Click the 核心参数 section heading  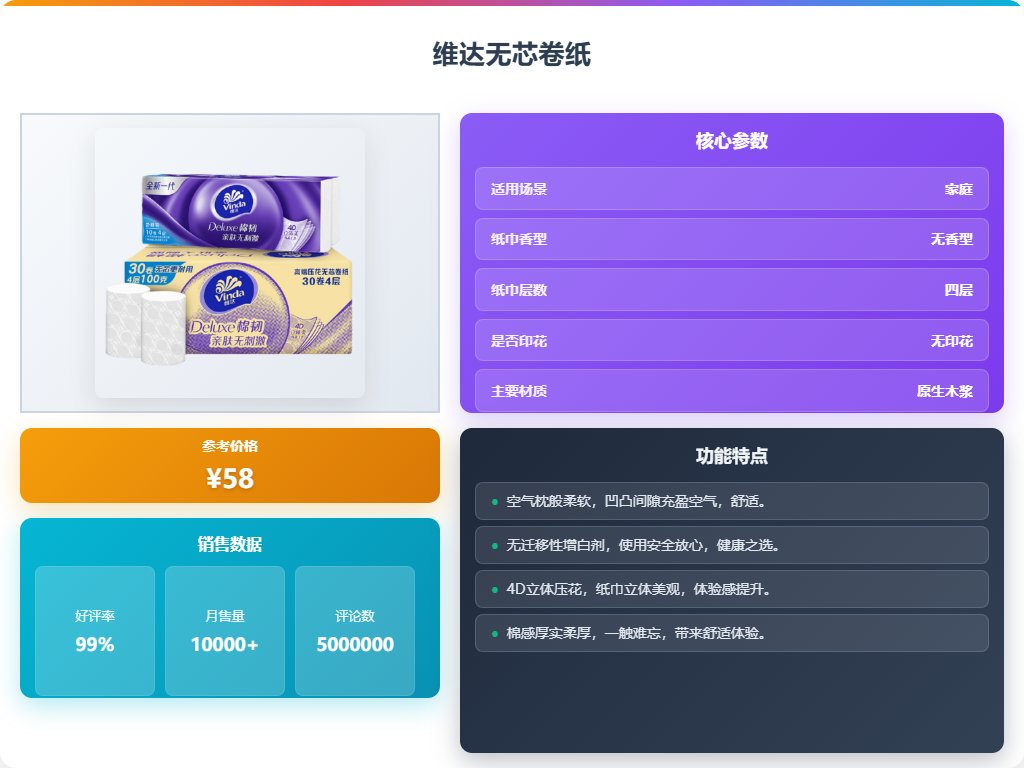click(731, 140)
